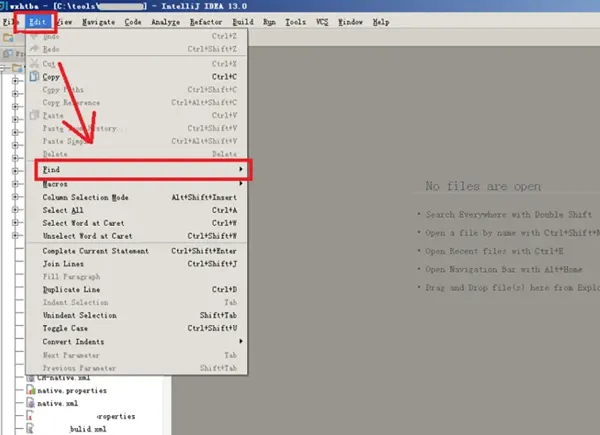The image size is (600, 435).
Task: Select native.xml in the project tree
Action: (57, 403)
